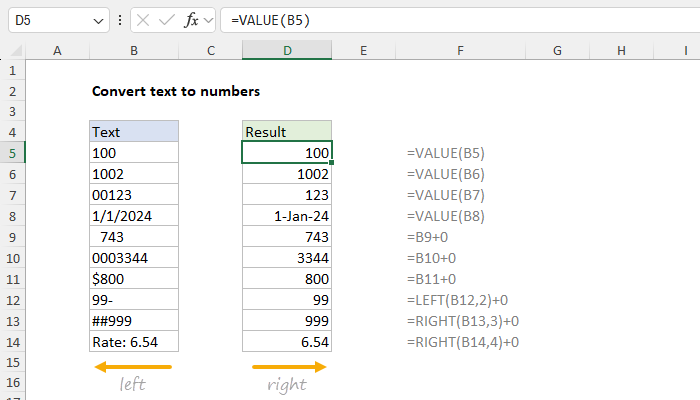The image size is (700, 400).
Task: Click the fill handle of cell D5
Action: coord(331,162)
